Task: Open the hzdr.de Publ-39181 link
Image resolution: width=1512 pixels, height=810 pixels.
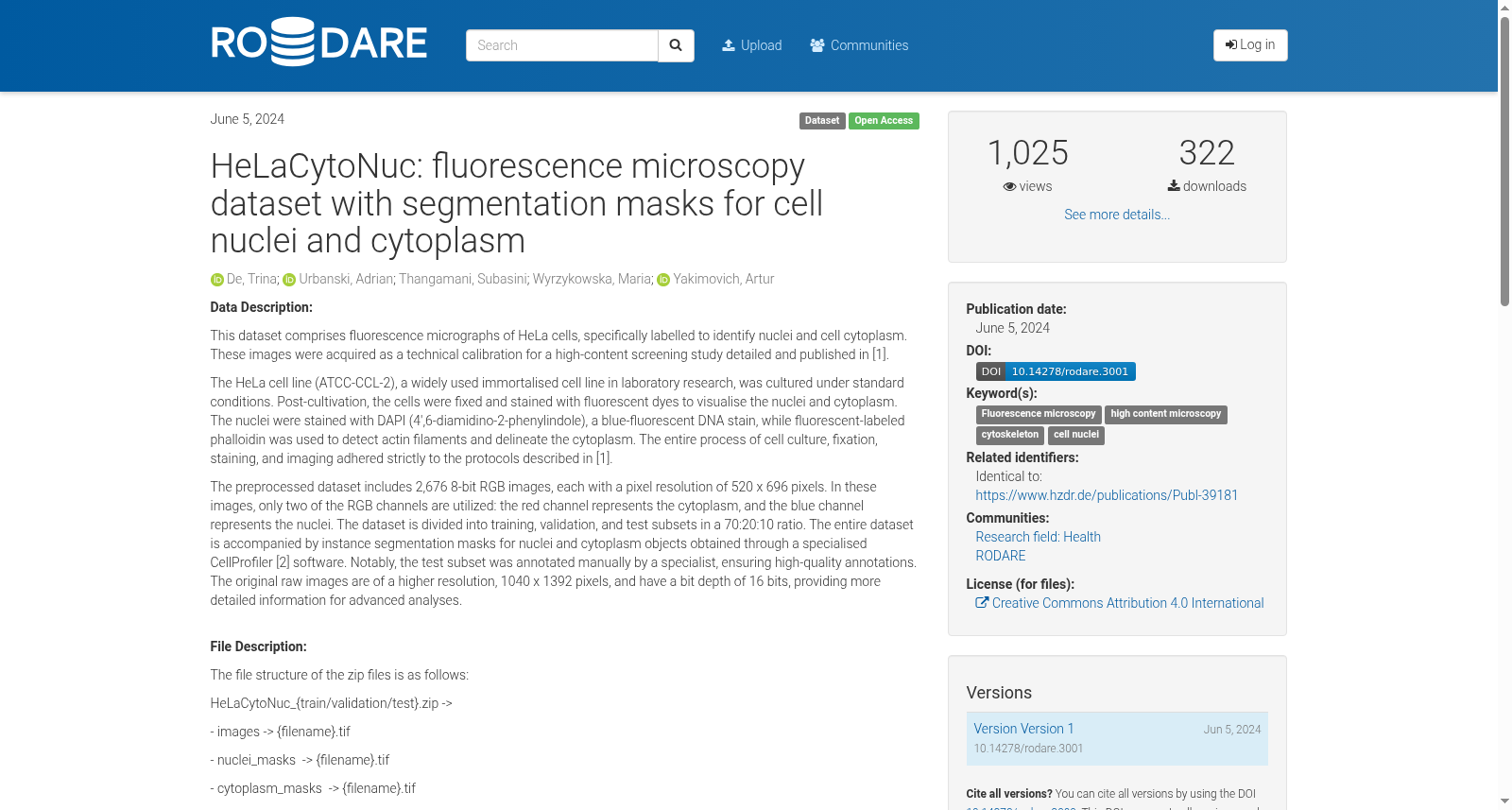Action: (1107, 495)
